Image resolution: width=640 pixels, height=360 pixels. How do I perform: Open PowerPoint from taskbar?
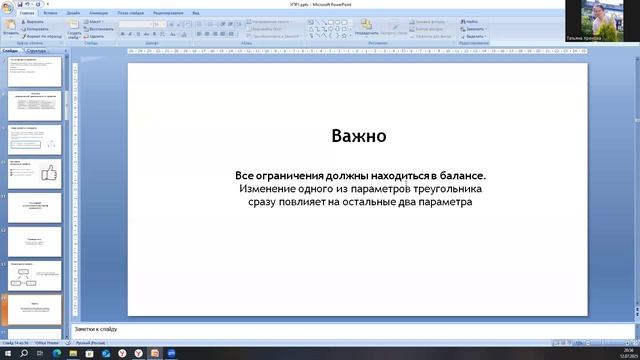pos(155,353)
